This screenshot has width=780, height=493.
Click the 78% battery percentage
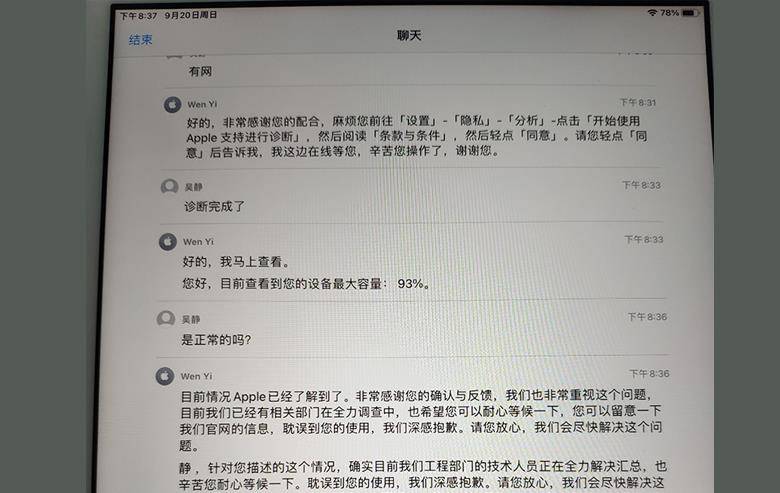pyautogui.click(x=670, y=12)
